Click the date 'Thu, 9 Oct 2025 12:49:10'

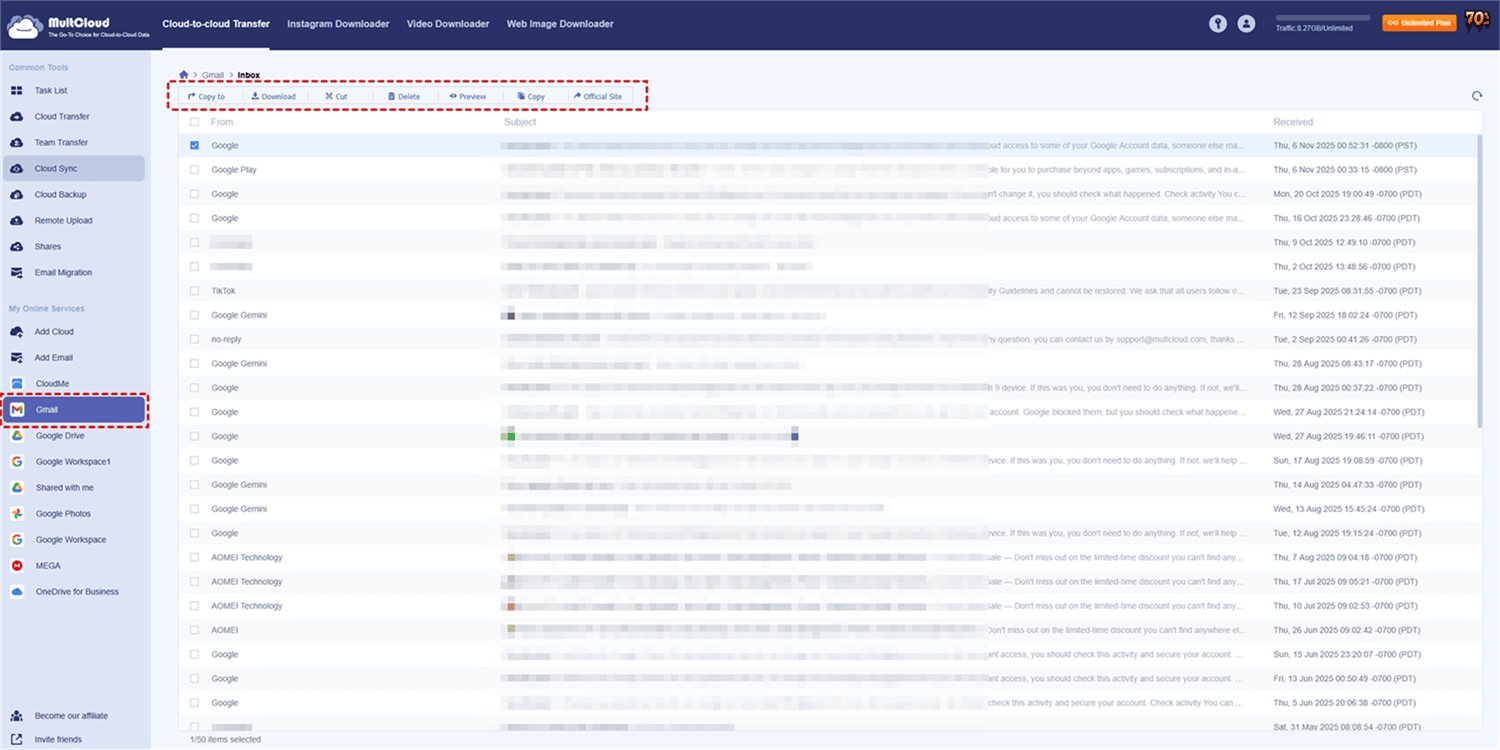click(x=1345, y=243)
